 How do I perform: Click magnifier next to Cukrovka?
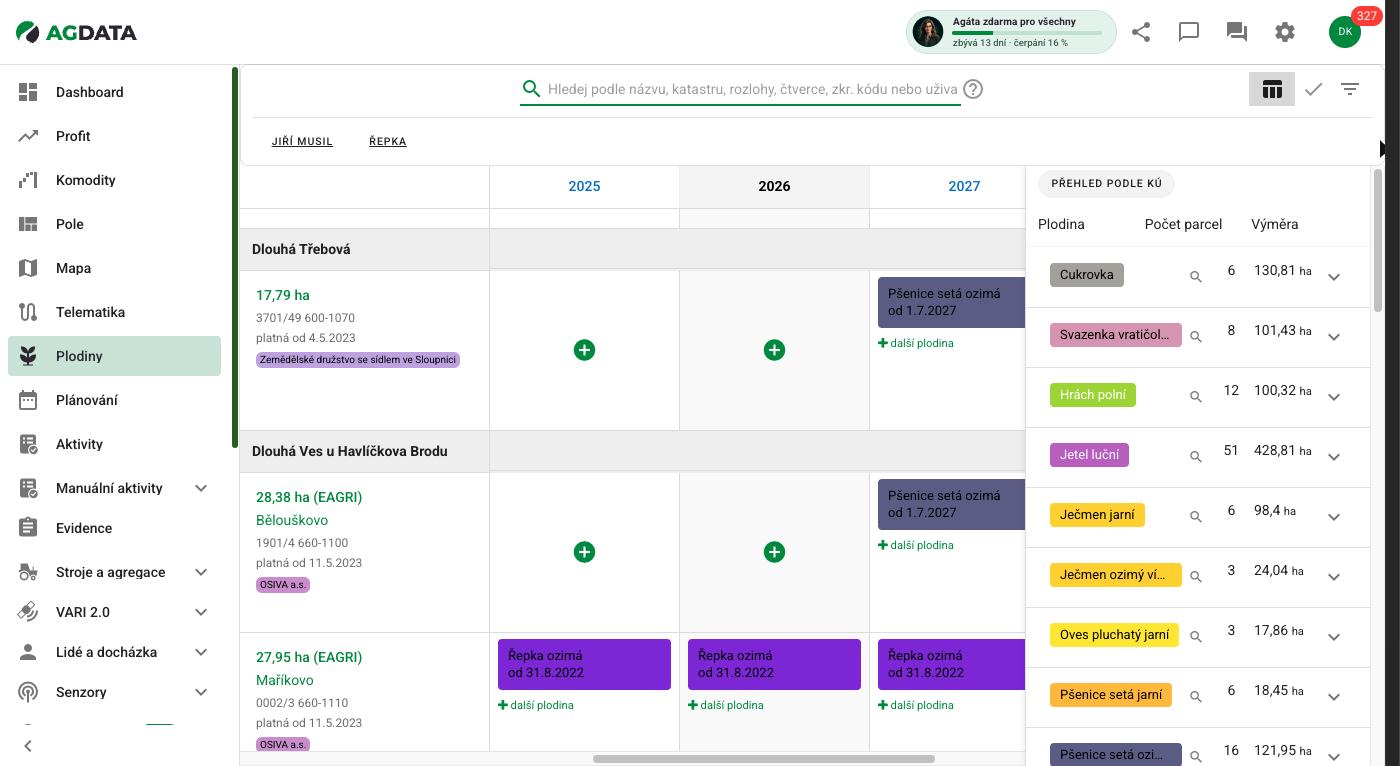(1195, 276)
